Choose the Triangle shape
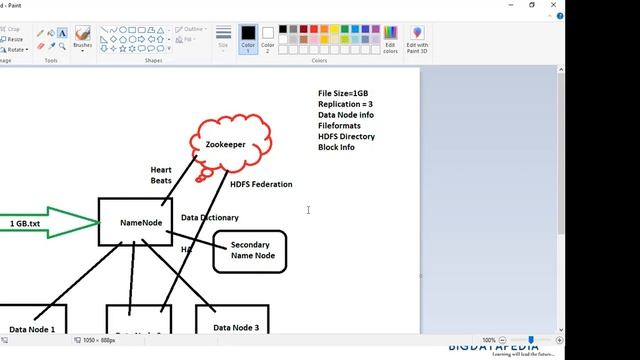640x360 pixels. pyautogui.click(x=160, y=30)
